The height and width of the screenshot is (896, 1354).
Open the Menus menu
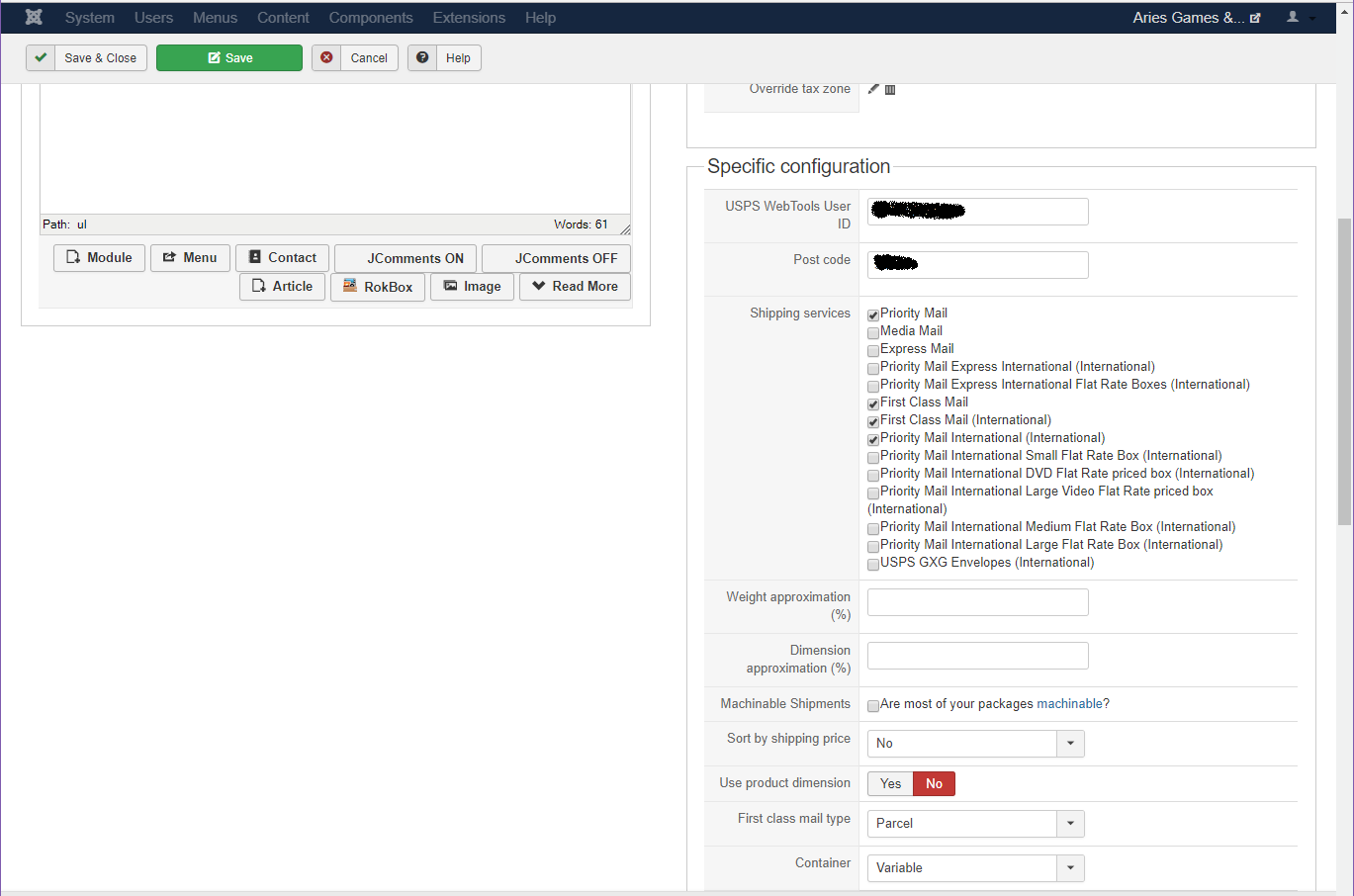(x=215, y=18)
